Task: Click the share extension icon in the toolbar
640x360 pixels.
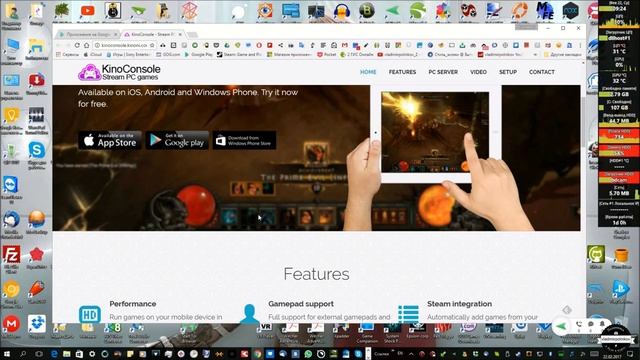Action: (x=280, y=45)
